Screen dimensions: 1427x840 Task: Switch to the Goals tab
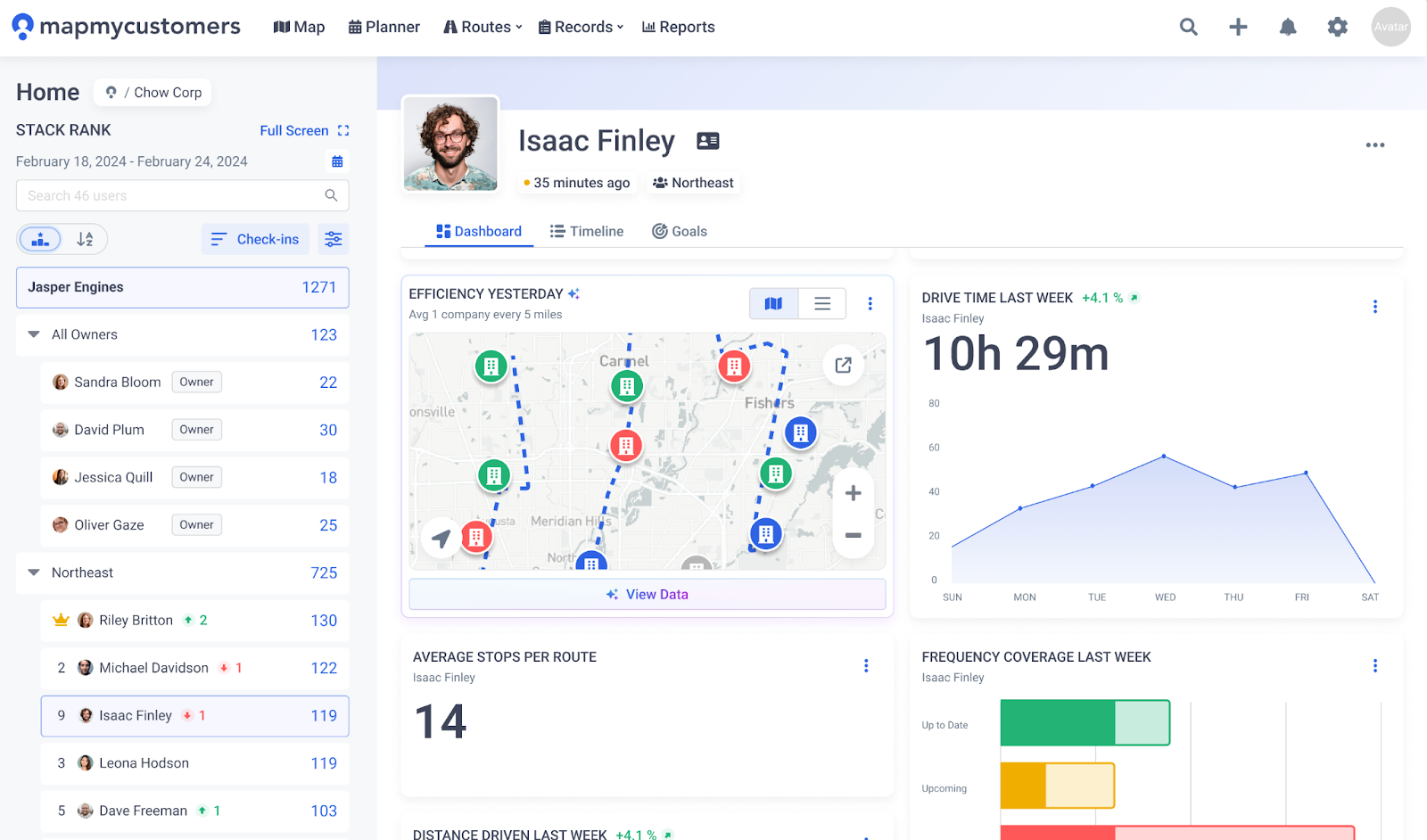click(680, 231)
